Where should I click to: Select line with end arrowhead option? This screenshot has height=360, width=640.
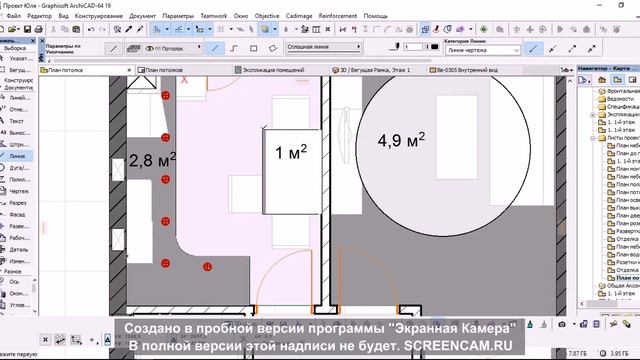pos(572,49)
